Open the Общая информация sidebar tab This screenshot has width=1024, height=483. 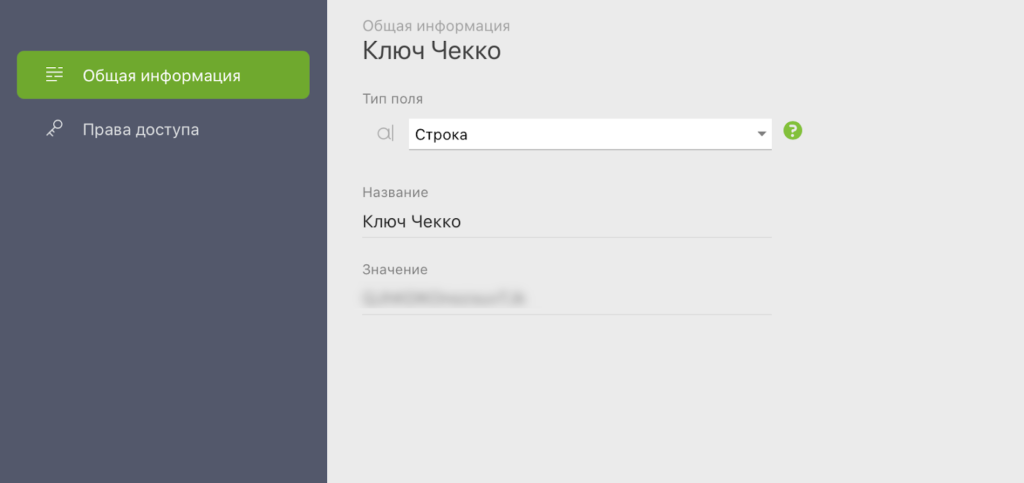163,75
